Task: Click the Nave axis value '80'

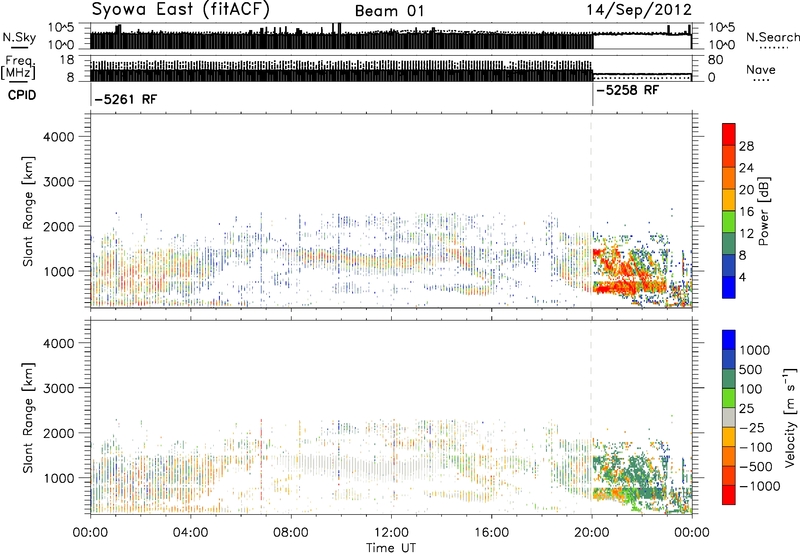Action: 715,60
